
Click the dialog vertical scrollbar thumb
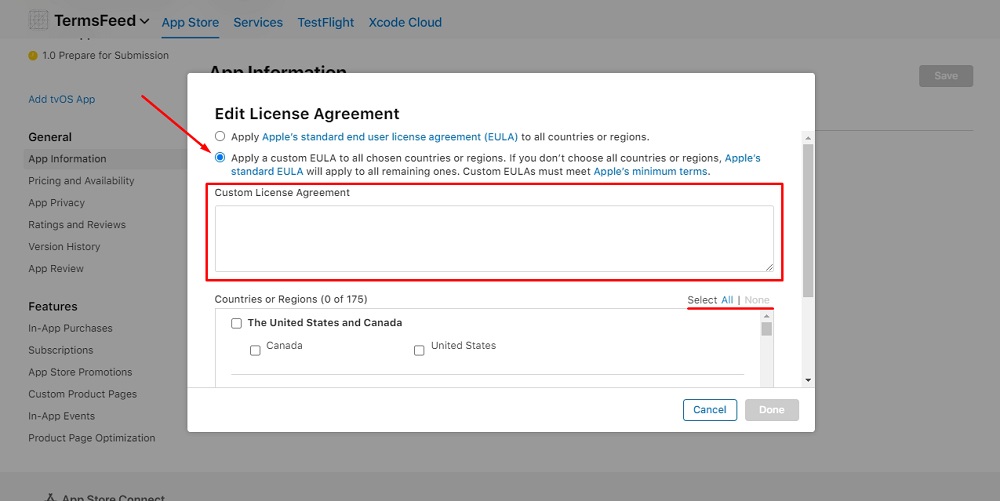point(808,221)
